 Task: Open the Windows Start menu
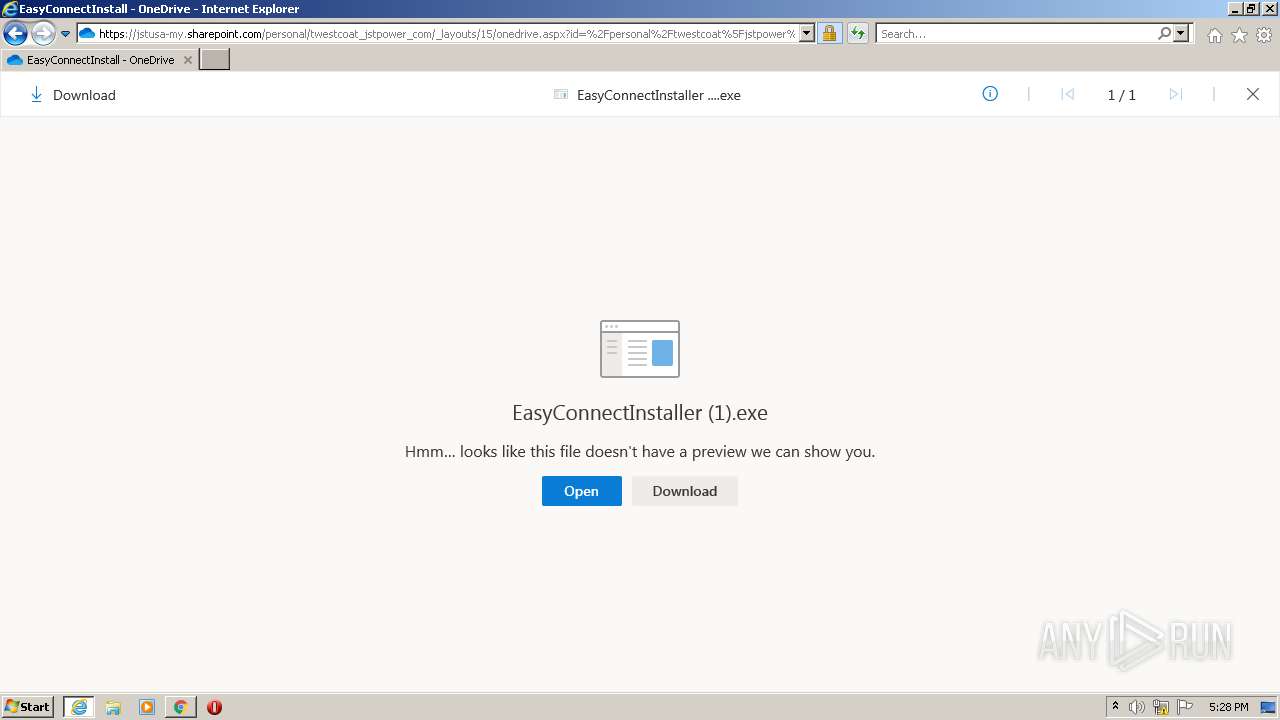27,706
